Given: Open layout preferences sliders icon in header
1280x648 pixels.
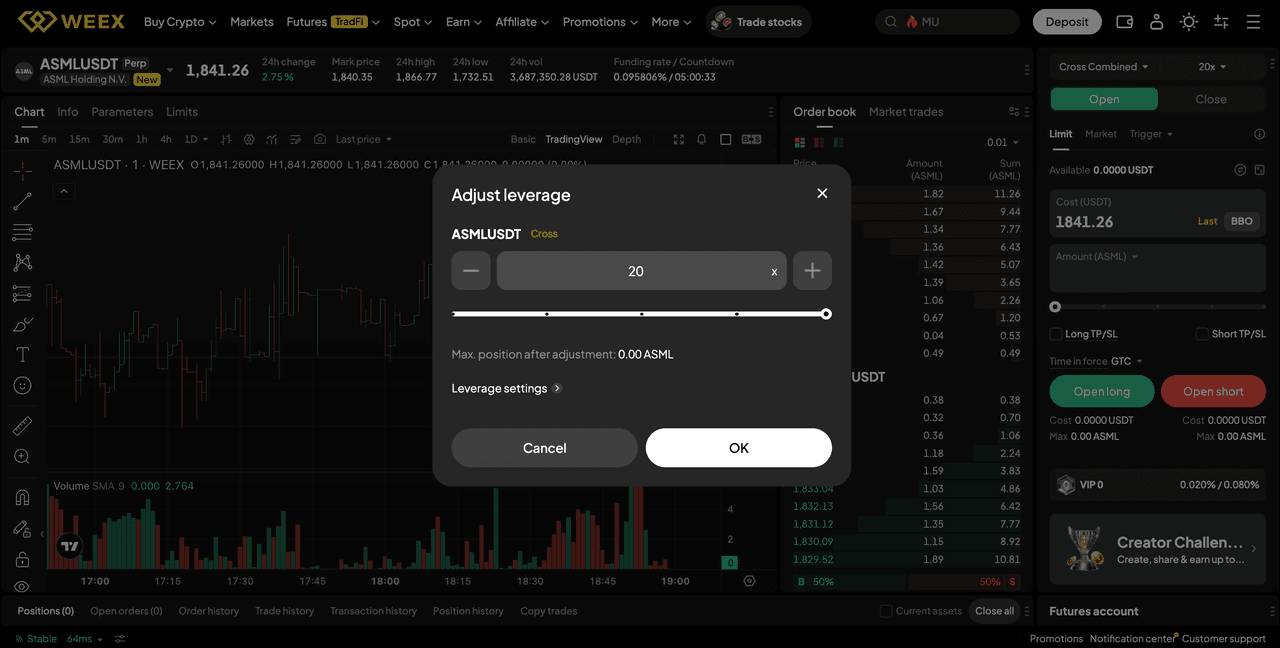Looking at the screenshot, I should 1221,22.
